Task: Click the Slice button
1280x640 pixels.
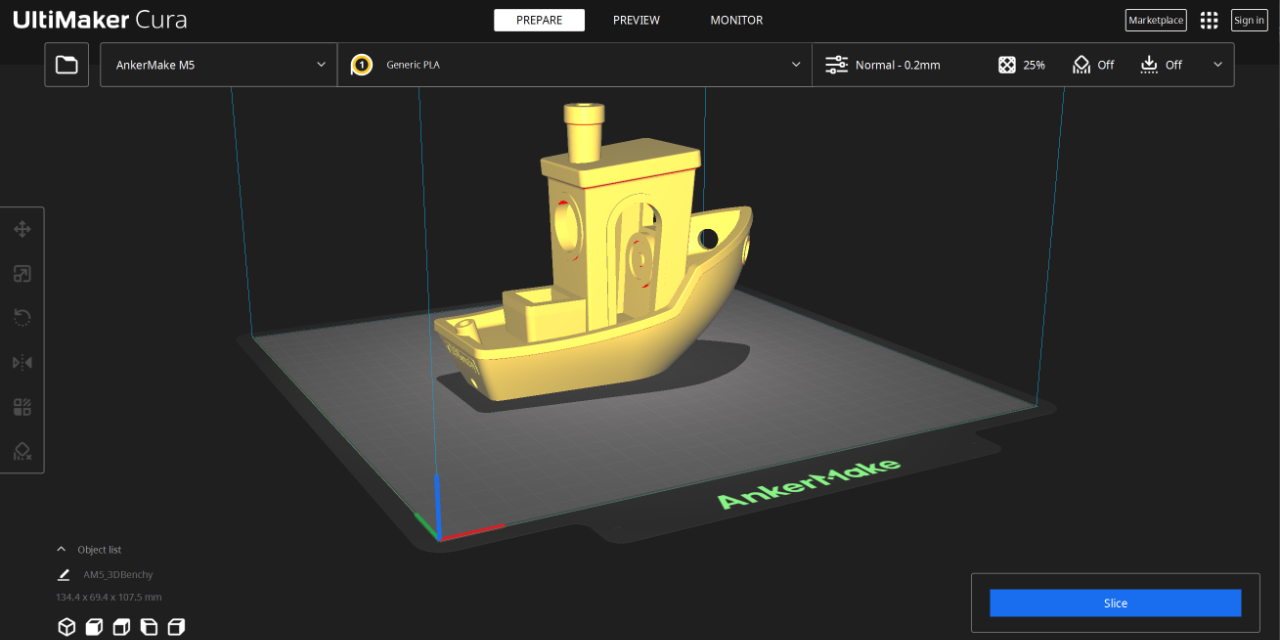Action: 1114,602
